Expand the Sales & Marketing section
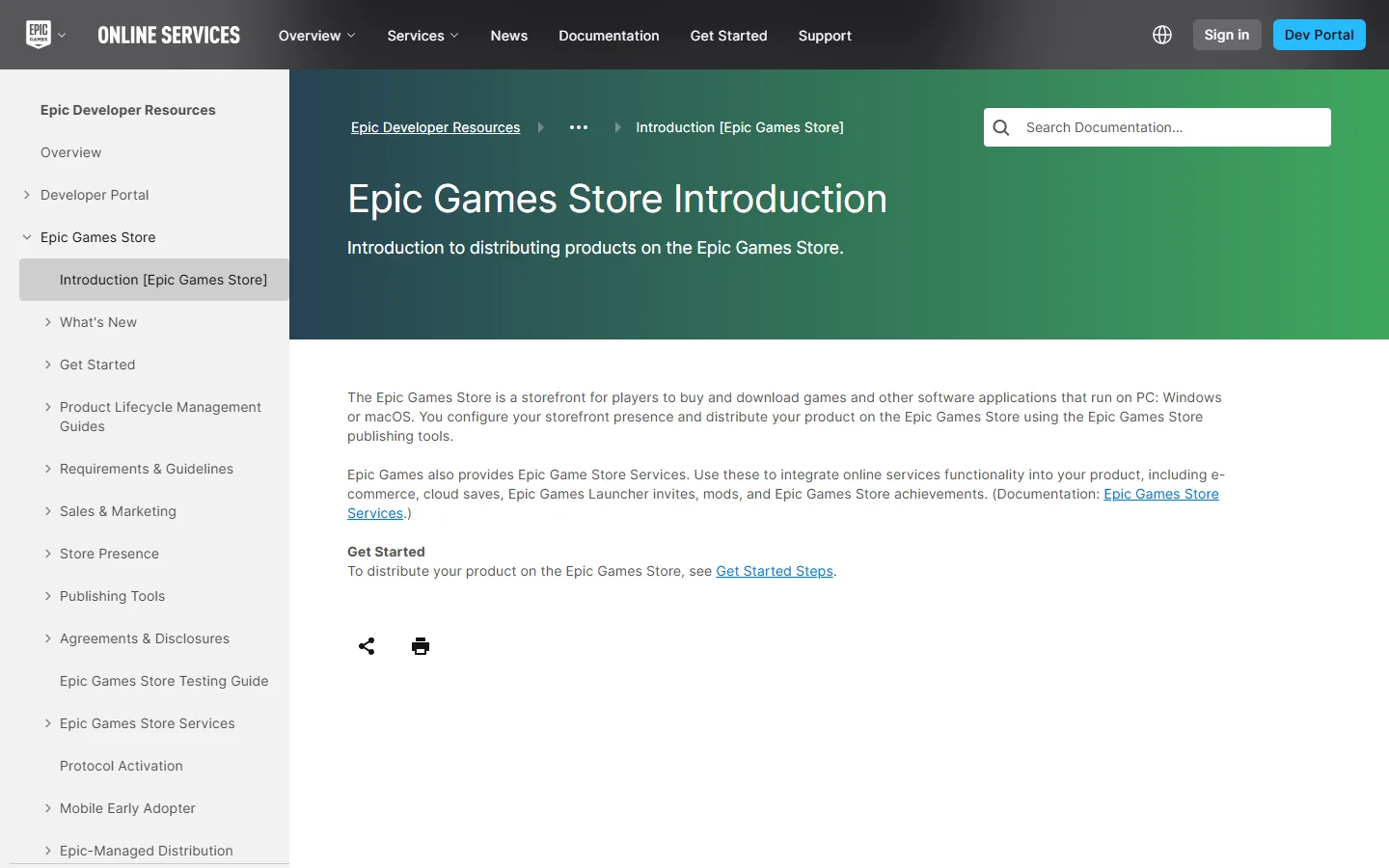The image size is (1389, 868). pyautogui.click(x=48, y=511)
